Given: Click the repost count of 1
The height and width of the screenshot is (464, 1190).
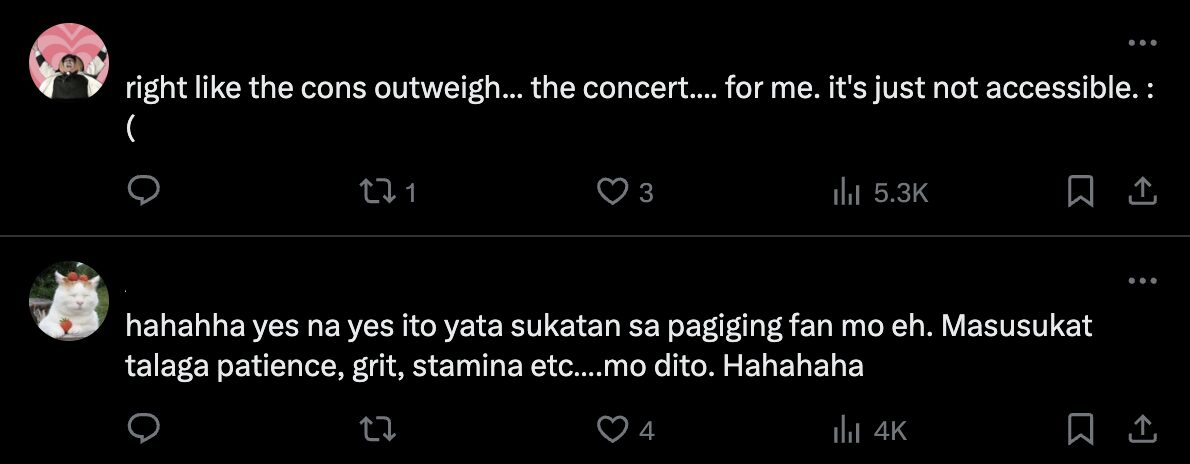Looking at the screenshot, I should [x=409, y=192].
